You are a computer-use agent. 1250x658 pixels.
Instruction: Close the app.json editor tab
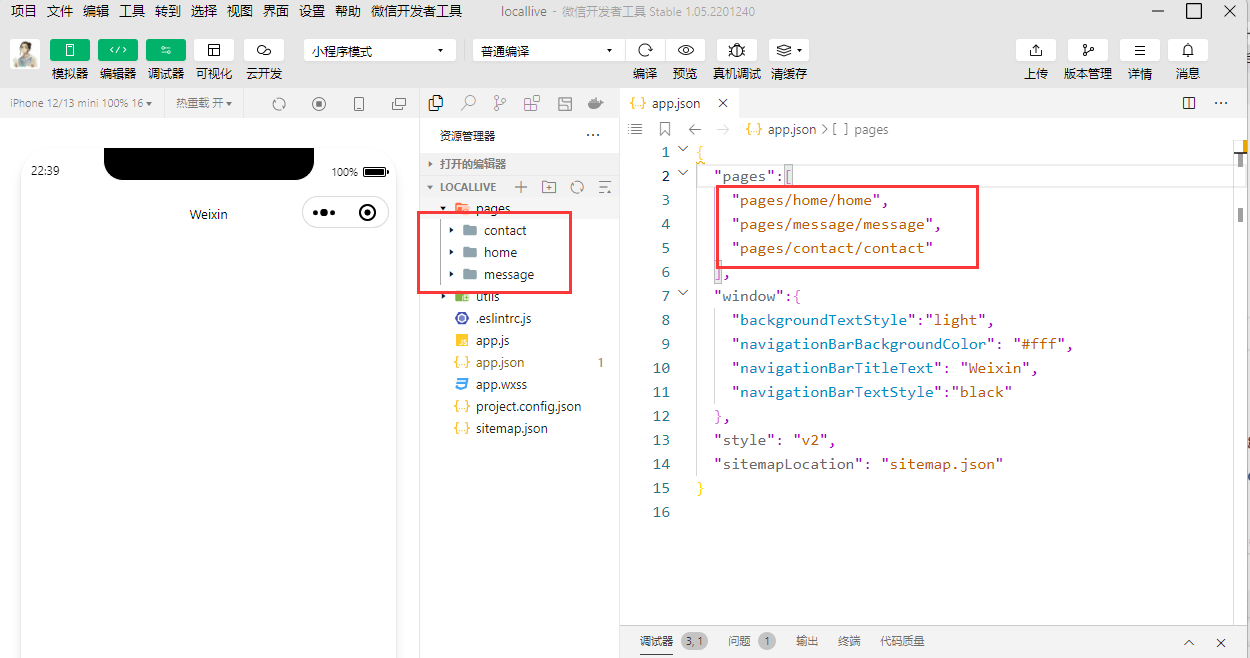[x=722, y=103]
